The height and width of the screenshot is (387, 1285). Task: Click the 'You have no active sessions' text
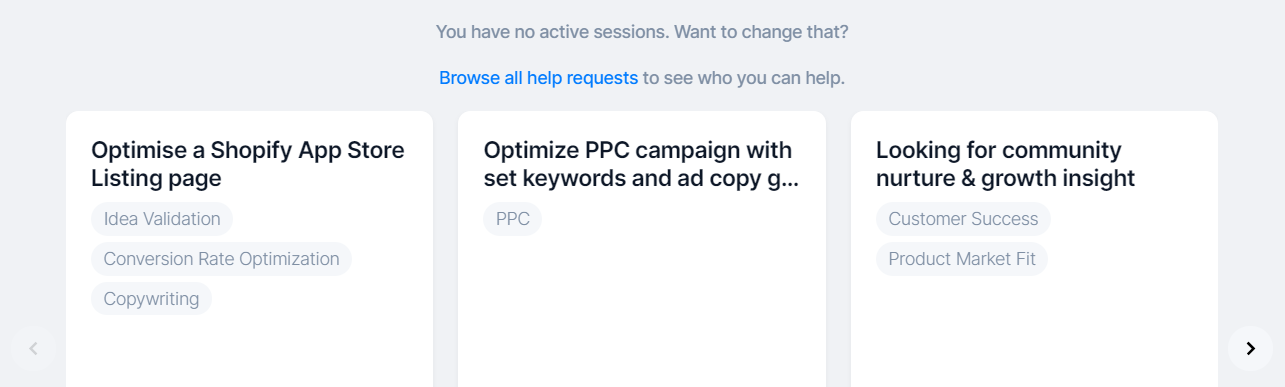pyautogui.click(x=552, y=32)
